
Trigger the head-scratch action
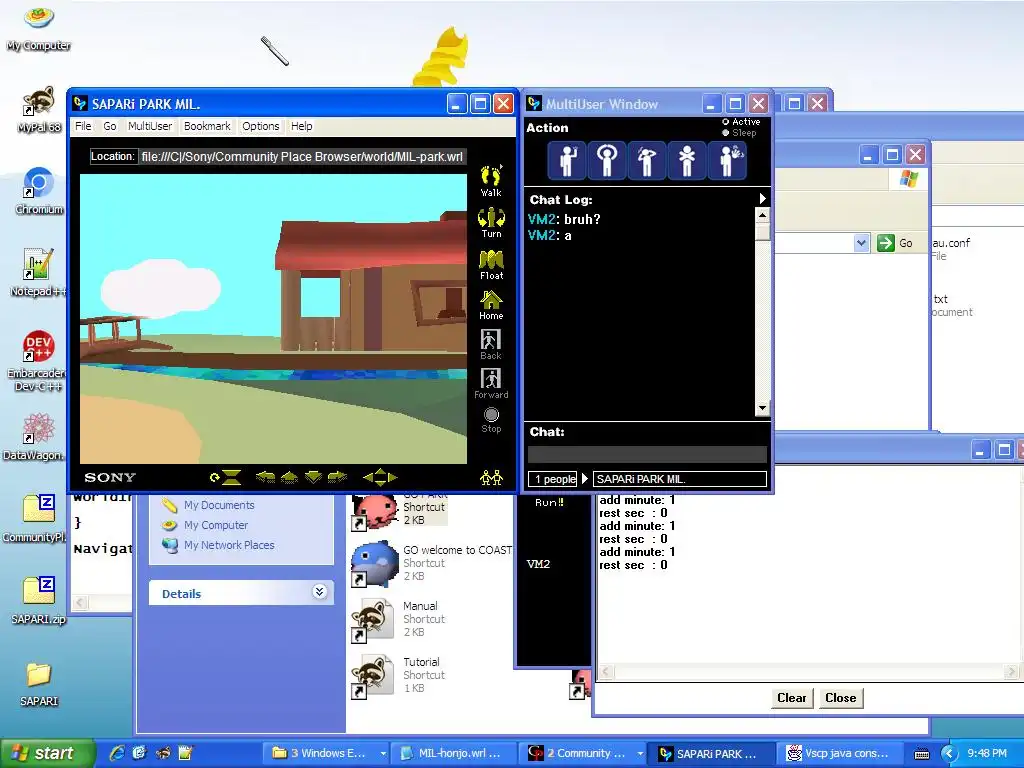[647, 160]
